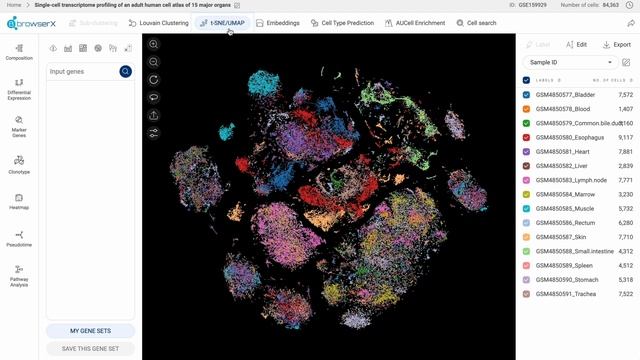This screenshot has width=640, height=360.
Task: Switch to Louvain Clustering tab
Action: pyautogui.click(x=158, y=23)
